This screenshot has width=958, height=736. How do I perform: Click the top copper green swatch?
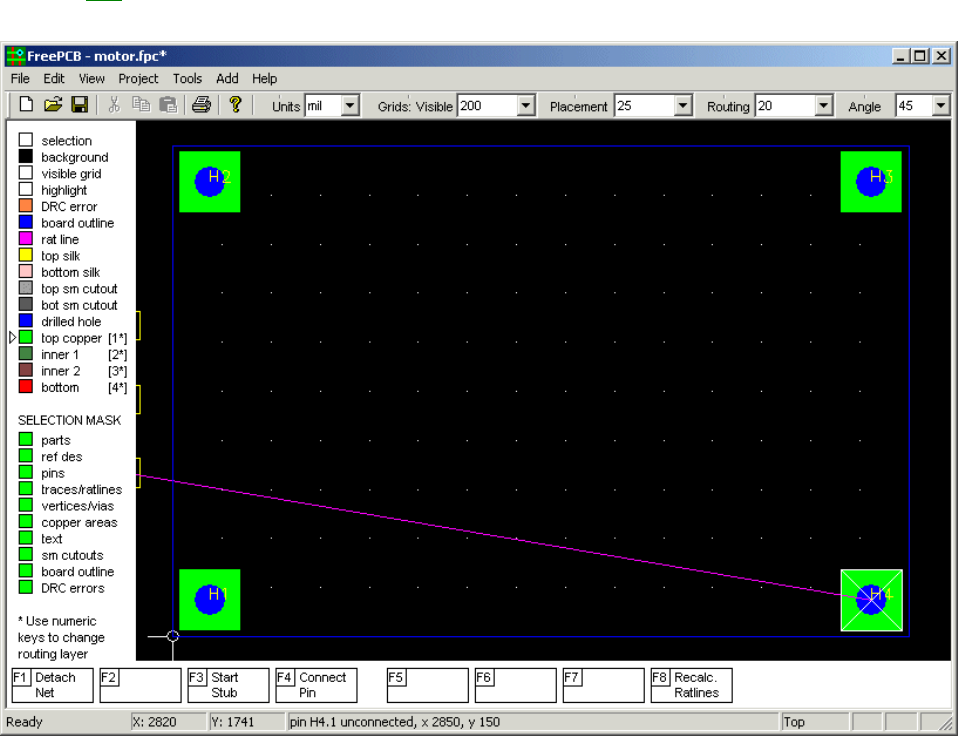coord(26,337)
